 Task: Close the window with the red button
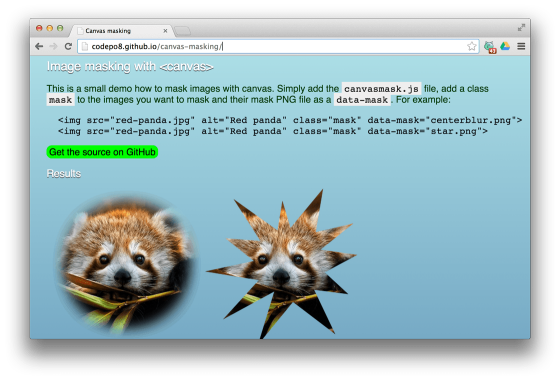tap(39, 28)
